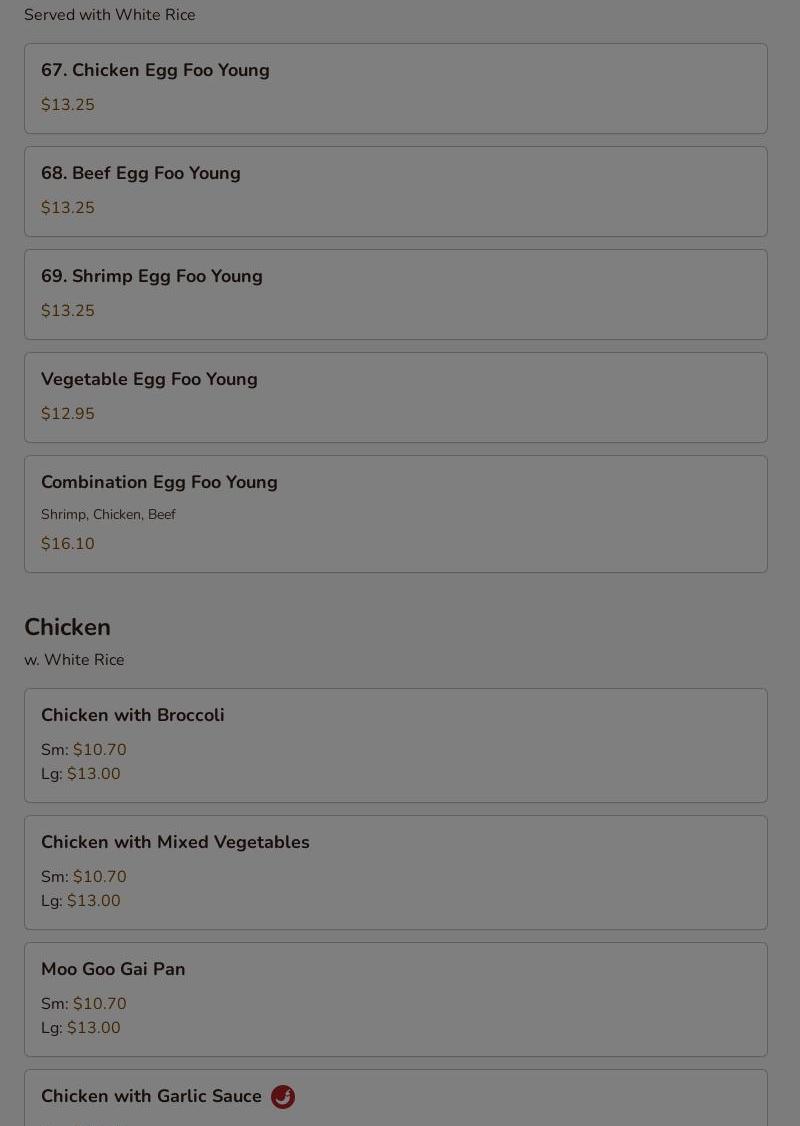This screenshot has width=800, height=1126.
Task: Open Chicken with Garlic Sauce item
Action: 396,1099
